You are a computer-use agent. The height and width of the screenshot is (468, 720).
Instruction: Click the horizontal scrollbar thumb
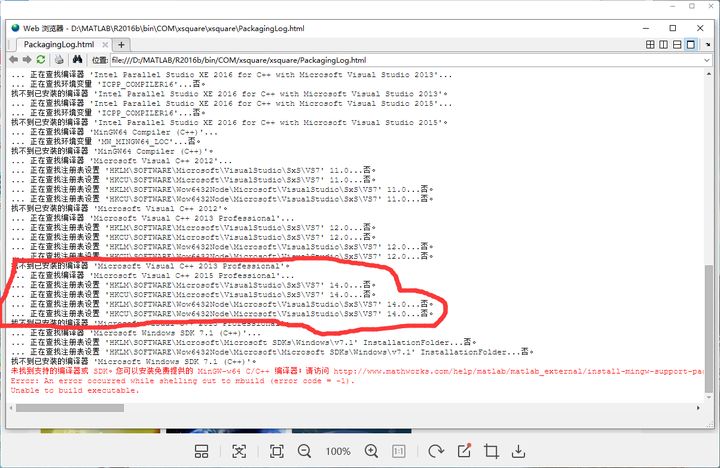tap(70, 408)
